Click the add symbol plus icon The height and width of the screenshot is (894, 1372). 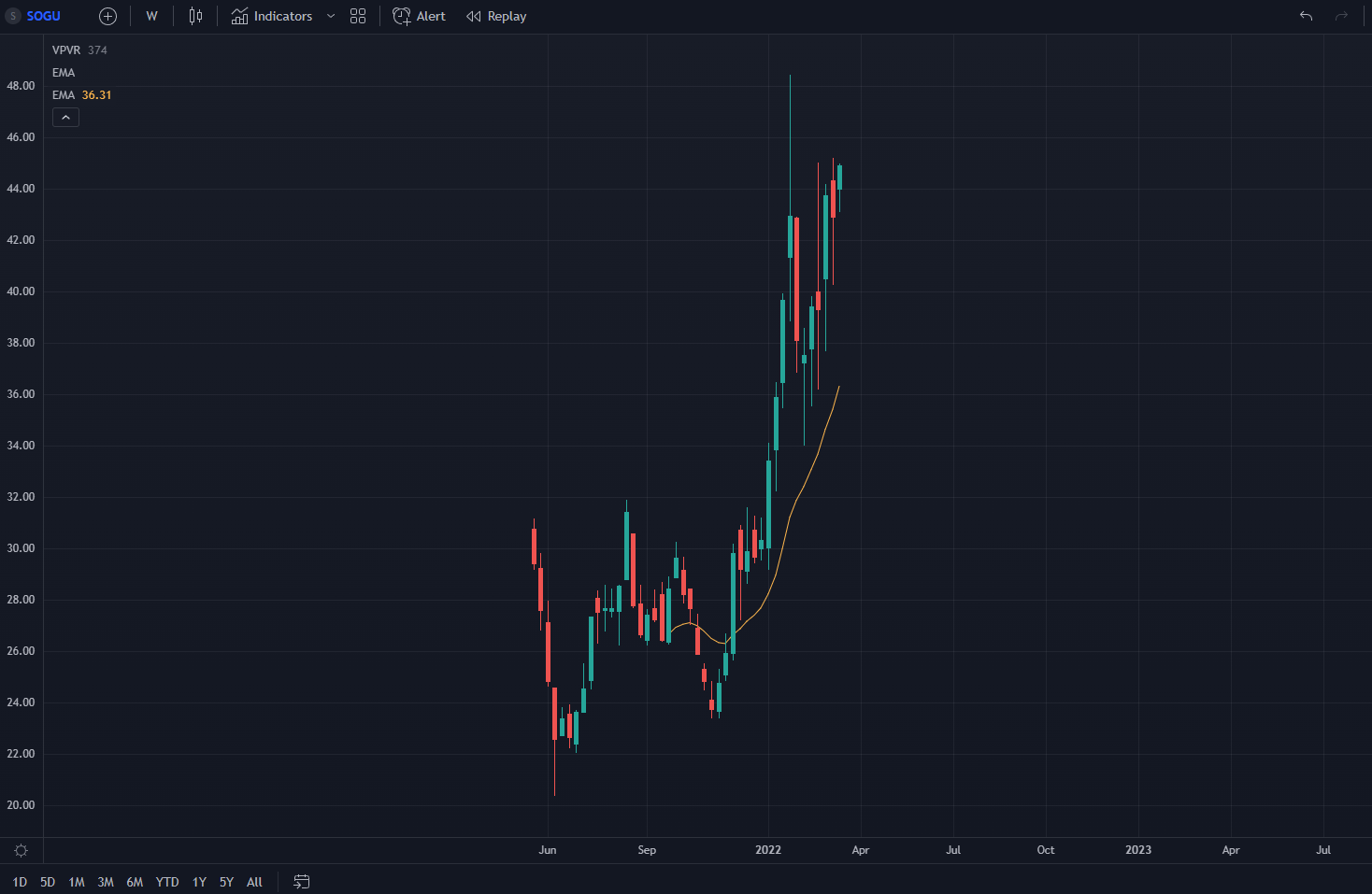[x=107, y=16]
